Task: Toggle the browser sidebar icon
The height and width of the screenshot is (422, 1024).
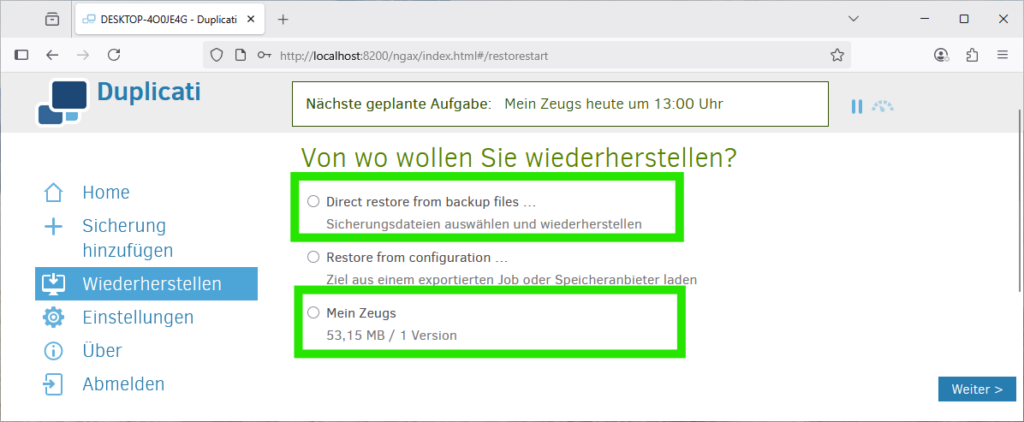Action: [x=22, y=56]
